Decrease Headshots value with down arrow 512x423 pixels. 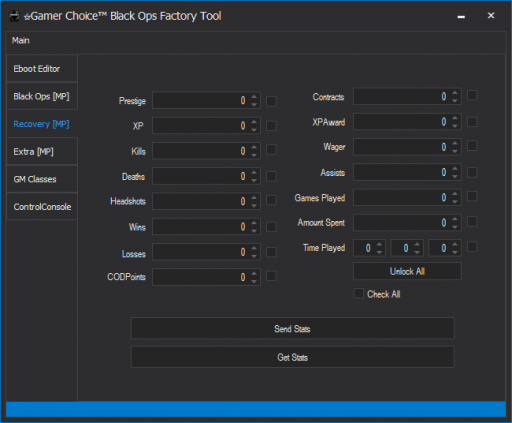click(254, 205)
